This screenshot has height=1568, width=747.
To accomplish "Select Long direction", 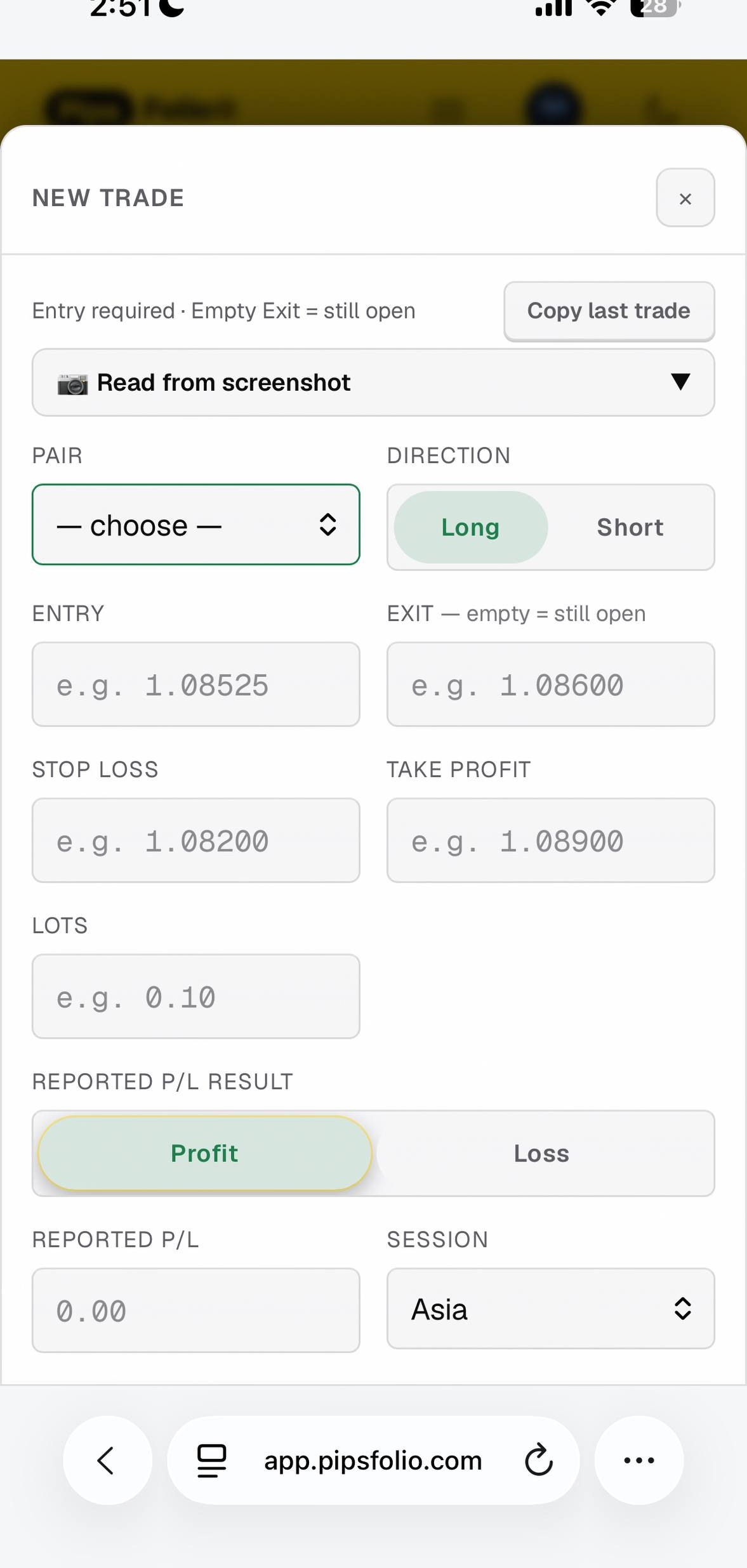I will tap(470, 527).
